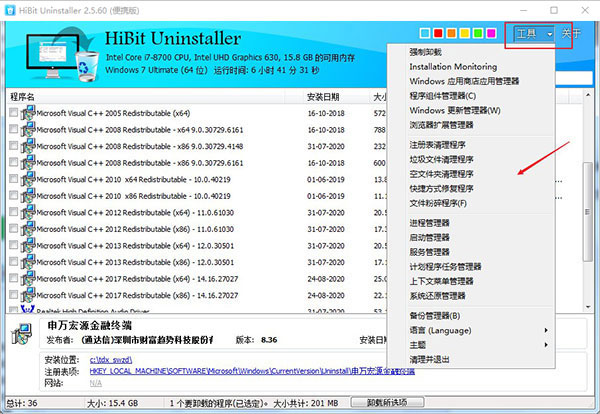Enable checkbox for Visual C++ 2017 Redistributable (x64)
This screenshot has width=600, height=414.
13,278
